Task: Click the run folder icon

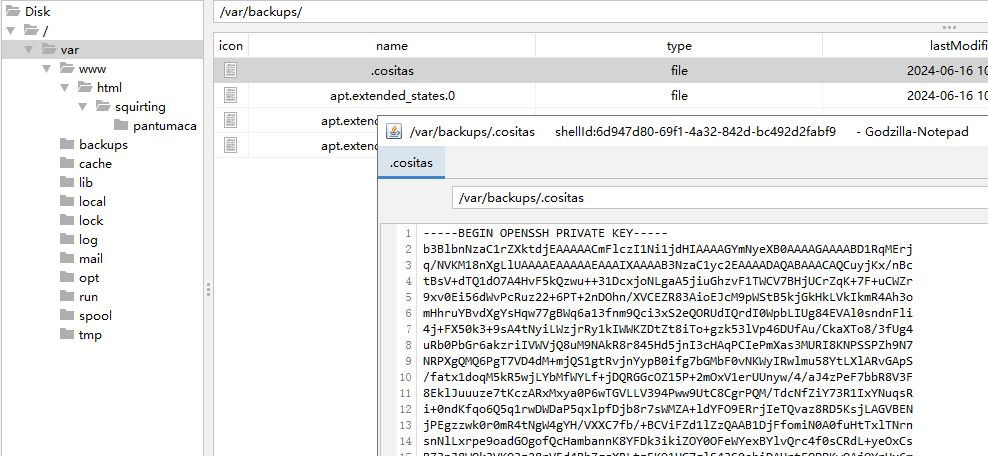Action: [x=67, y=296]
